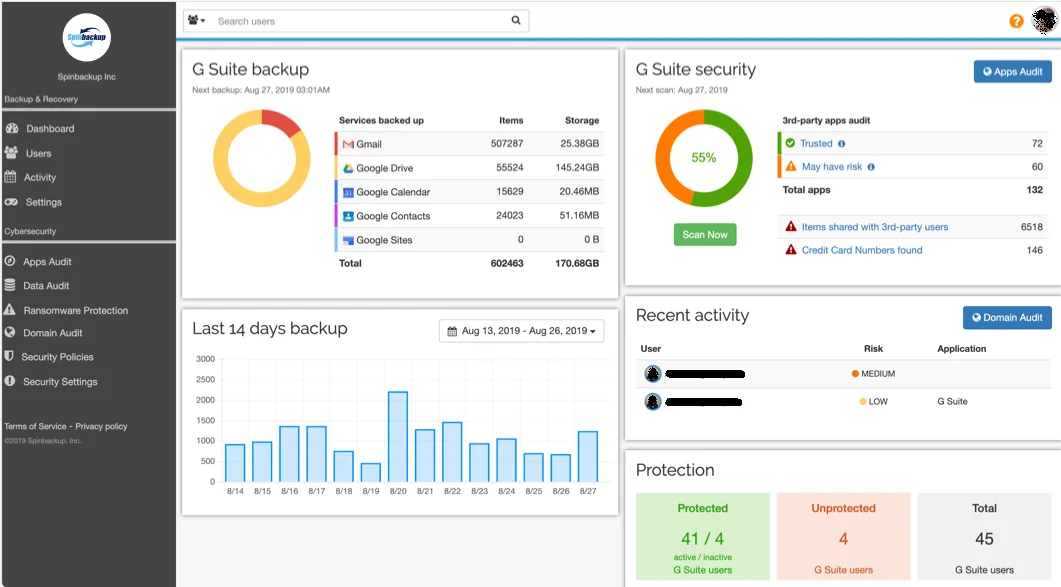Open Dashboard in the sidebar
Screen dimensions: 1061x587
pyautogui.click(x=49, y=129)
